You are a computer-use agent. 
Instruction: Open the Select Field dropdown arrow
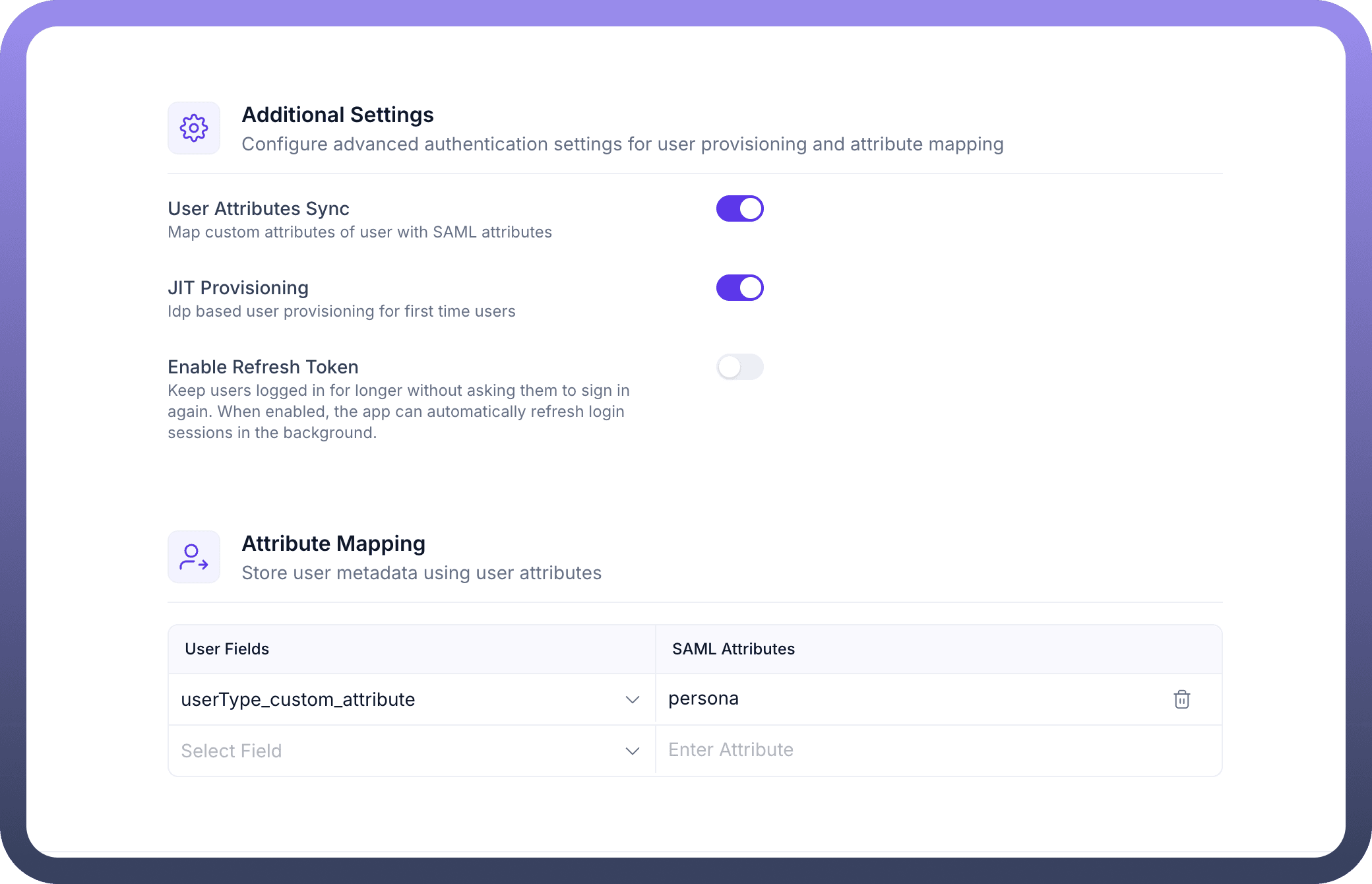[x=632, y=751]
